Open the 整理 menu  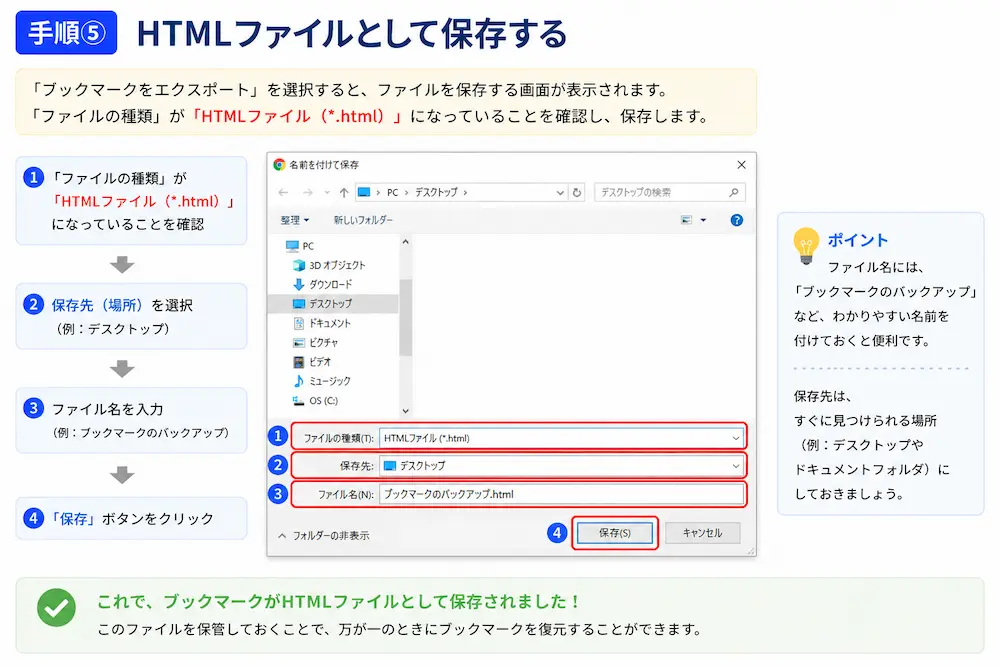[x=295, y=220]
